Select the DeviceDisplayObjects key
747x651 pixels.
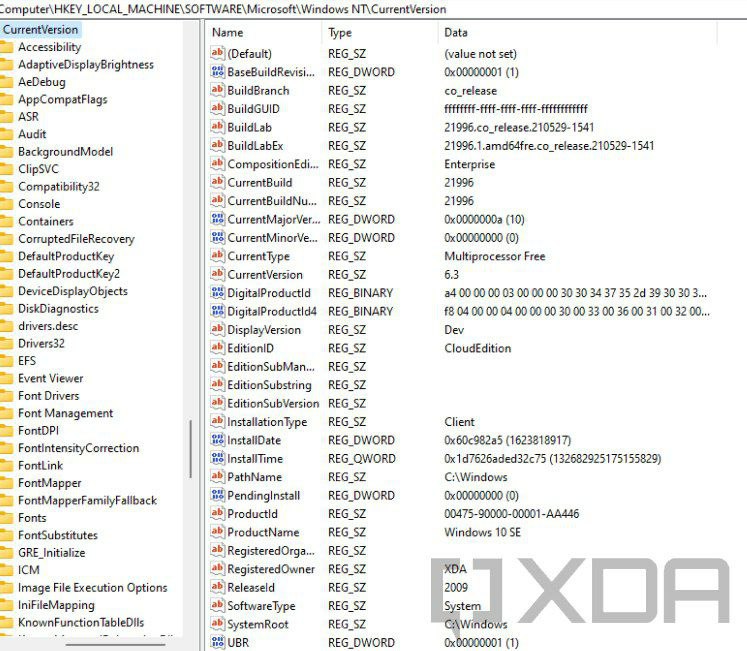[72, 291]
